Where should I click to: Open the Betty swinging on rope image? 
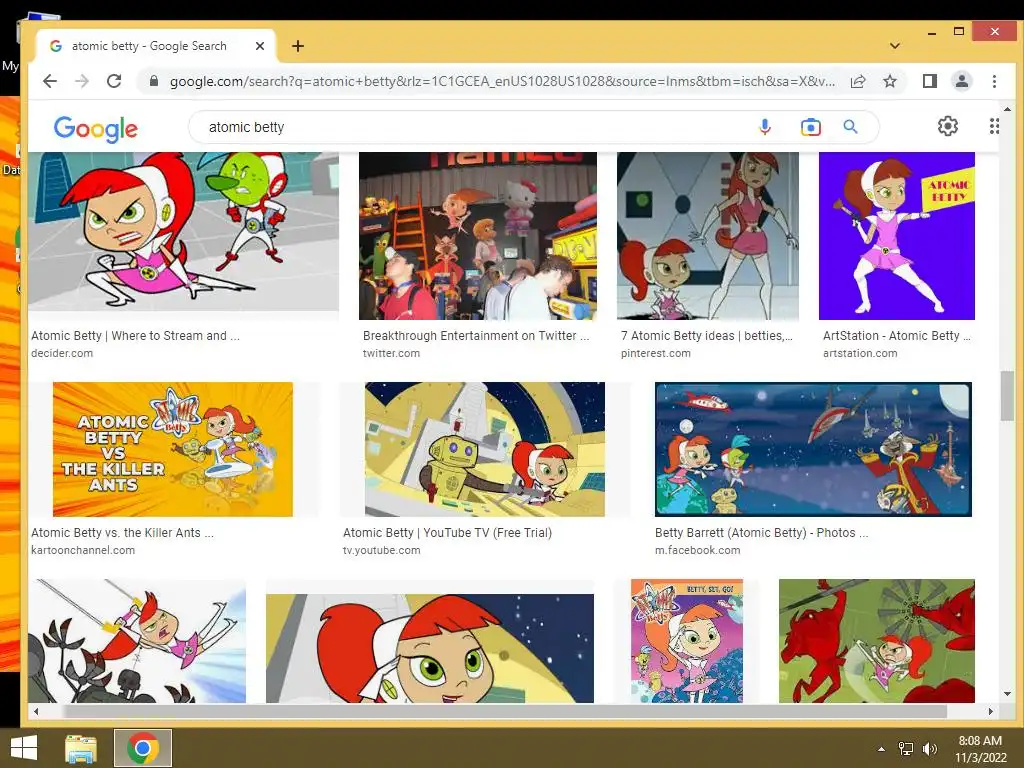click(x=137, y=641)
